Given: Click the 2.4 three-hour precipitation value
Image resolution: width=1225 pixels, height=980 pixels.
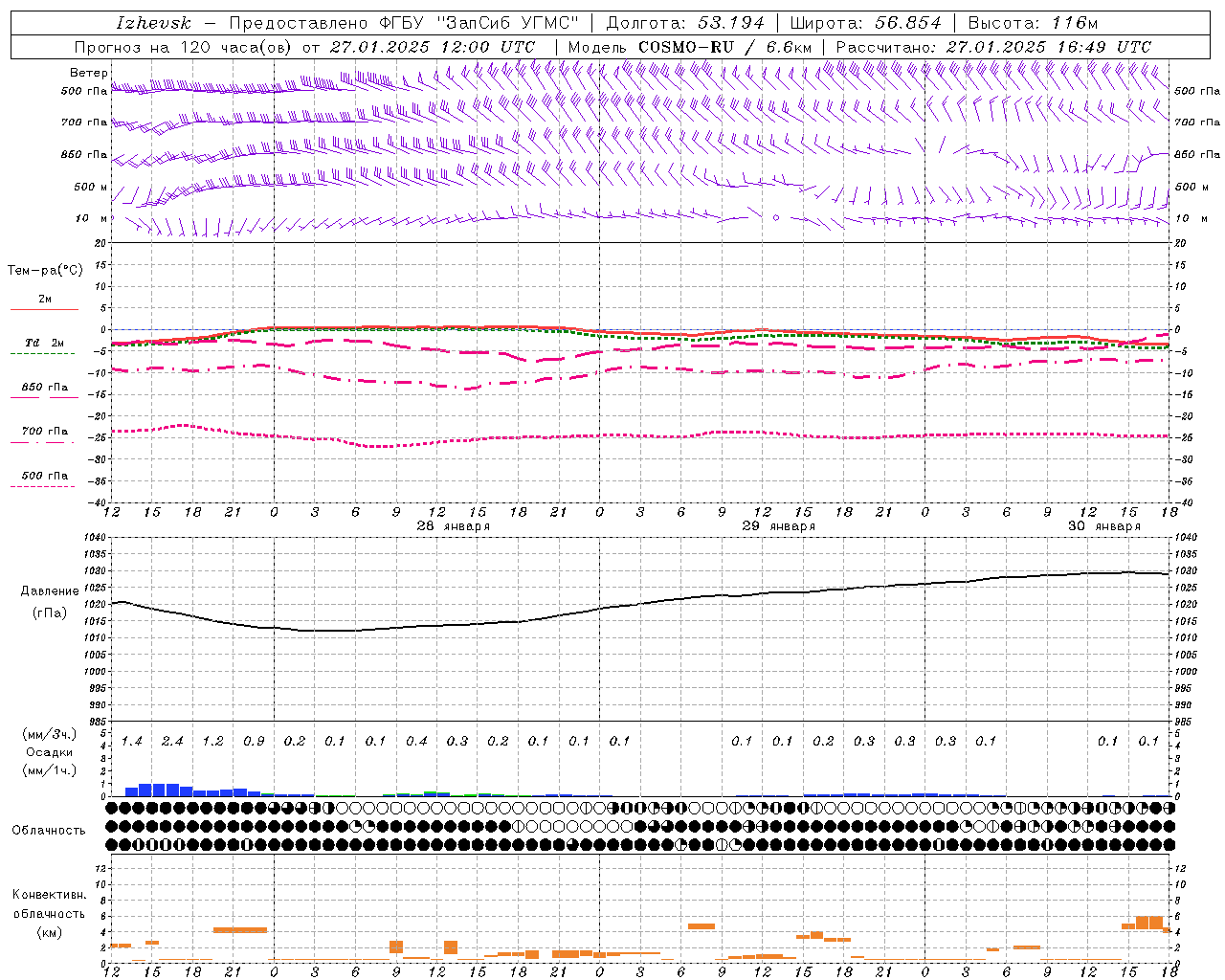Looking at the screenshot, I should [172, 741].
